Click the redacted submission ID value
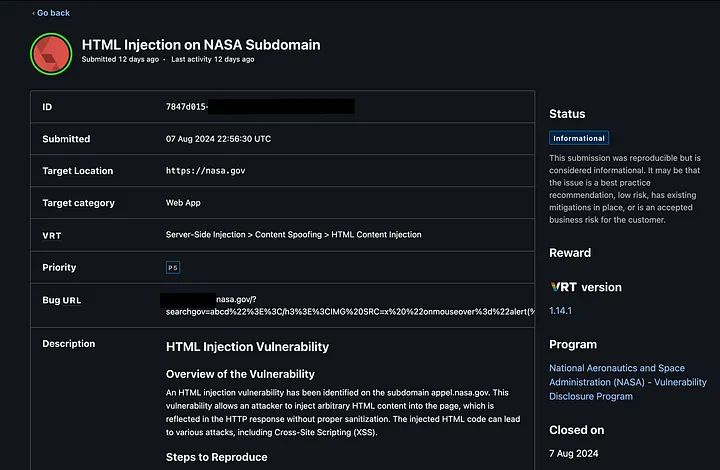 point(260,106)
